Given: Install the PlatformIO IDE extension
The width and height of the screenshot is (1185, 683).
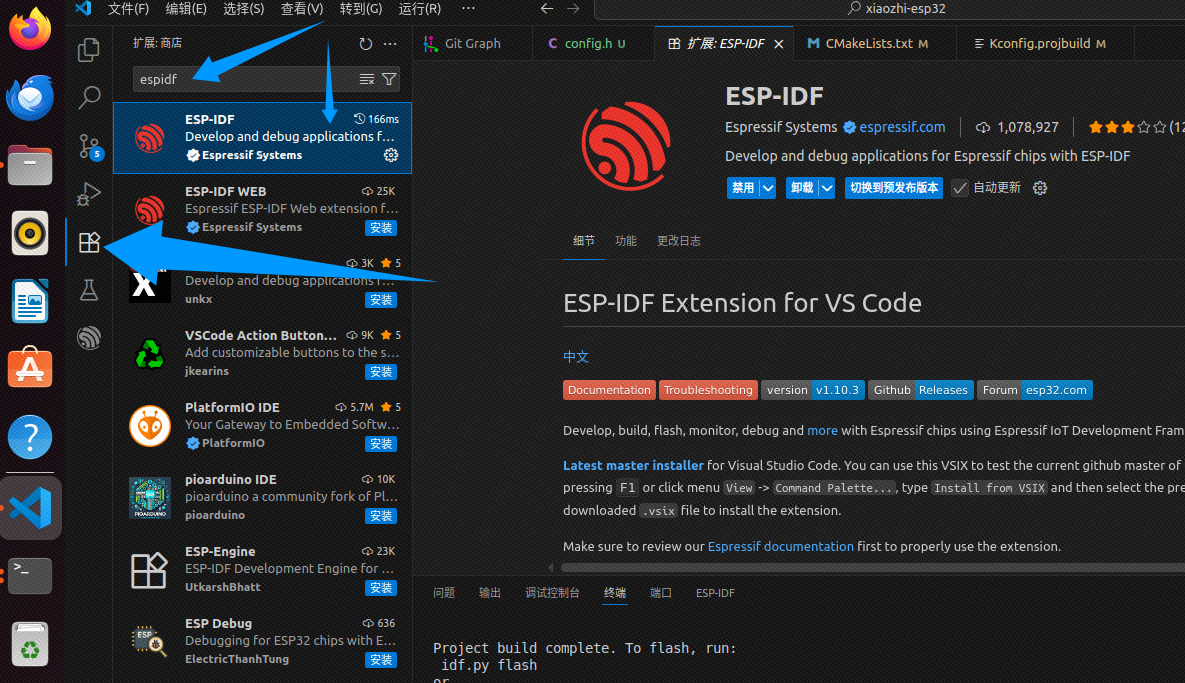Looking at the screenshot, I should 381,443.
